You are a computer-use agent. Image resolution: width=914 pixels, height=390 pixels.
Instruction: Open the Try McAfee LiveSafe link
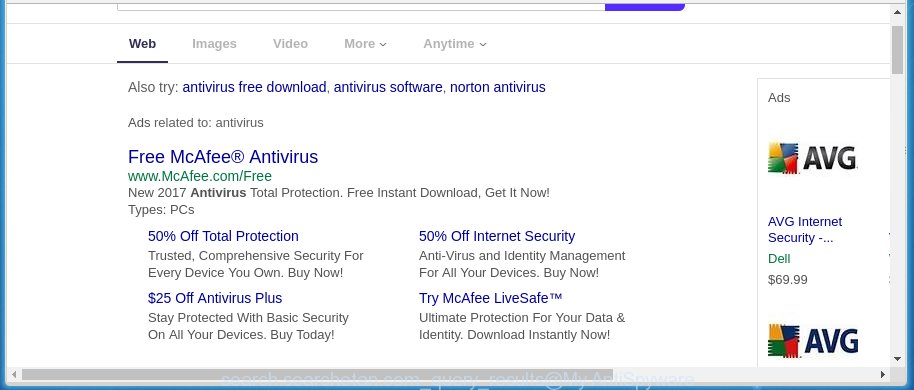click(490, 298)
